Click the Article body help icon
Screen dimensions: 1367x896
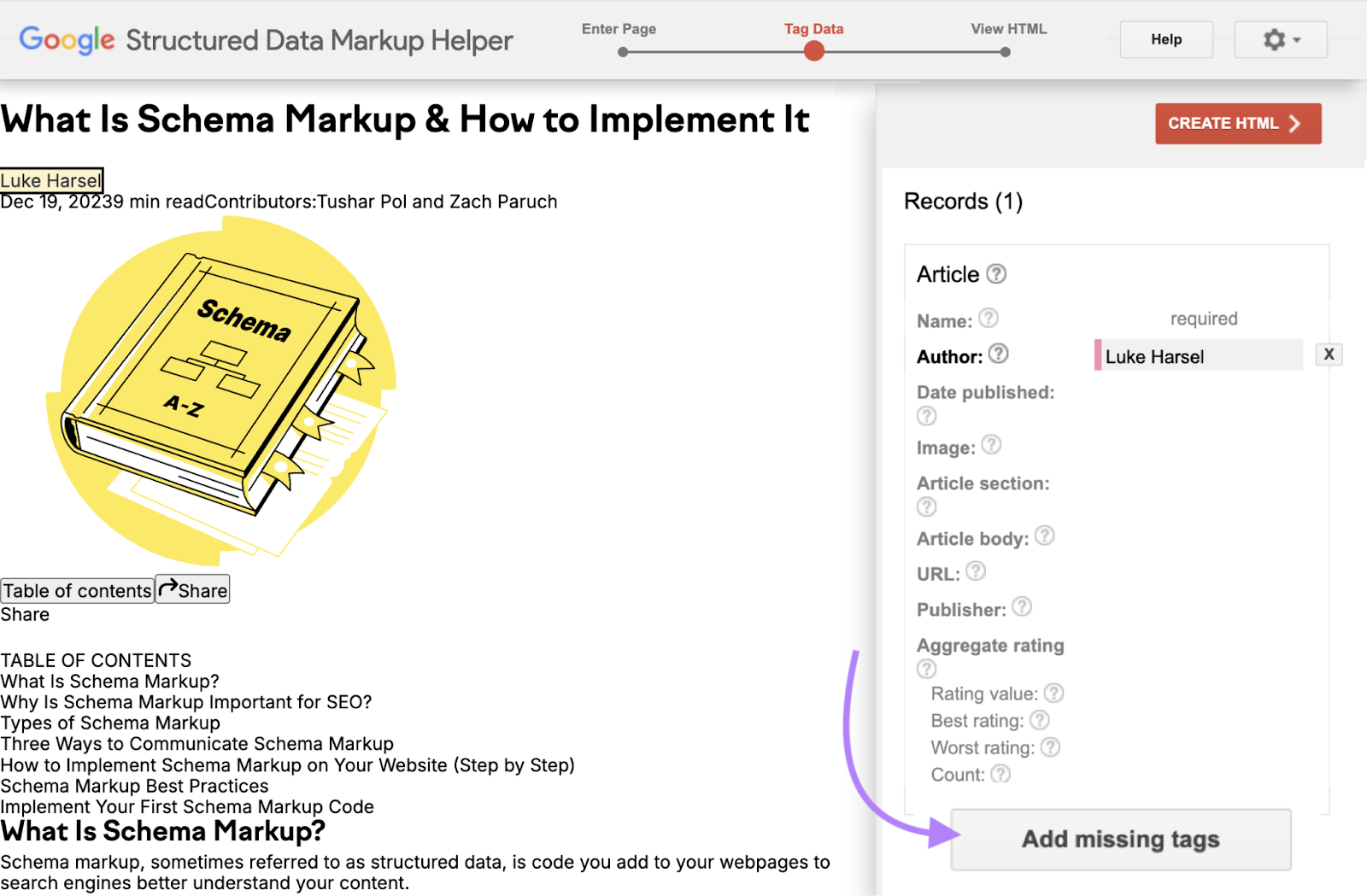(x=1045, y=536)
